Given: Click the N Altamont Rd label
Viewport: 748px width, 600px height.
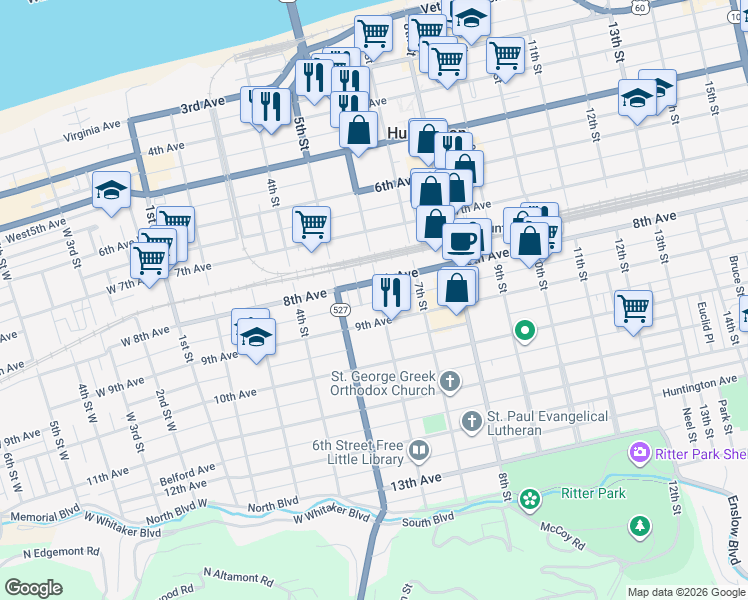Looking at the screenshot, I should [x=239, y=577].
